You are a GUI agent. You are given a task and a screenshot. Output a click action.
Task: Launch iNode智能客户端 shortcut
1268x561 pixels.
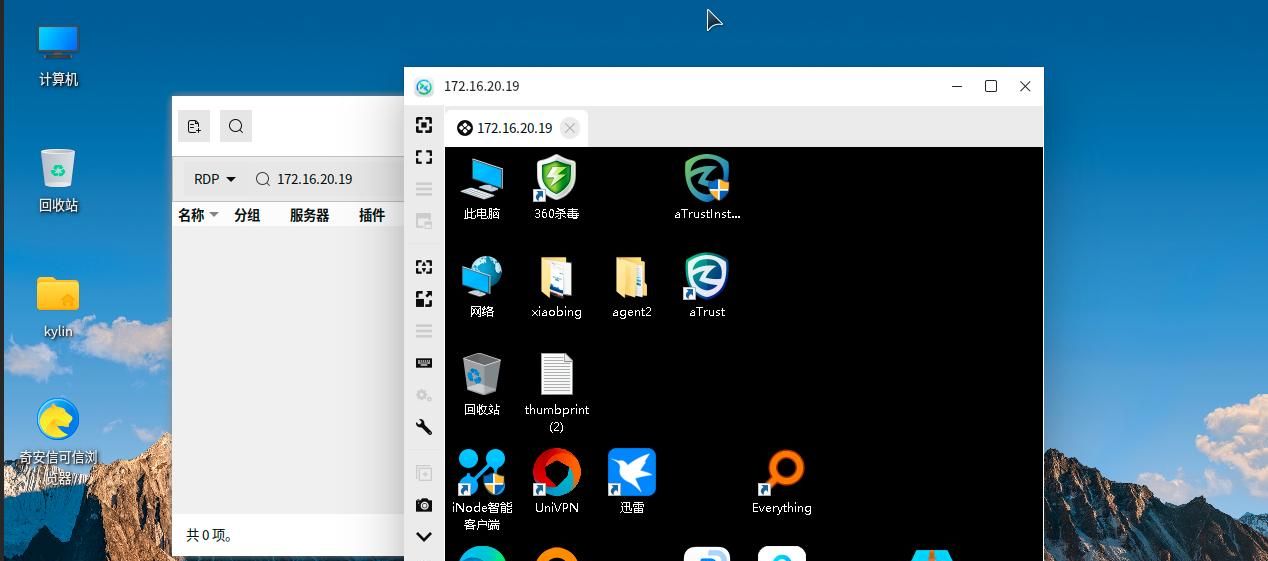point(482,490)
